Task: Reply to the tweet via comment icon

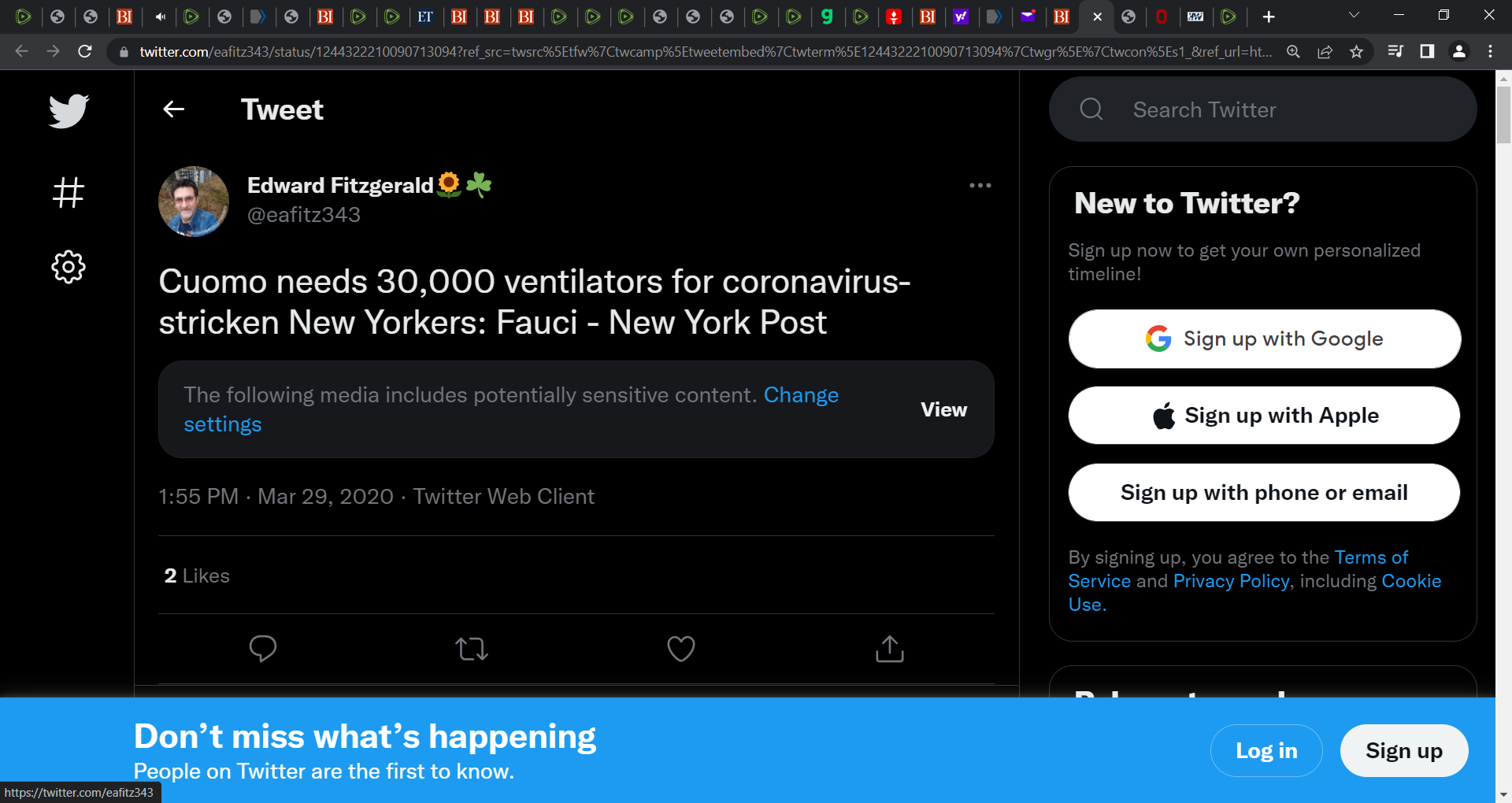Action: (263, 649)
